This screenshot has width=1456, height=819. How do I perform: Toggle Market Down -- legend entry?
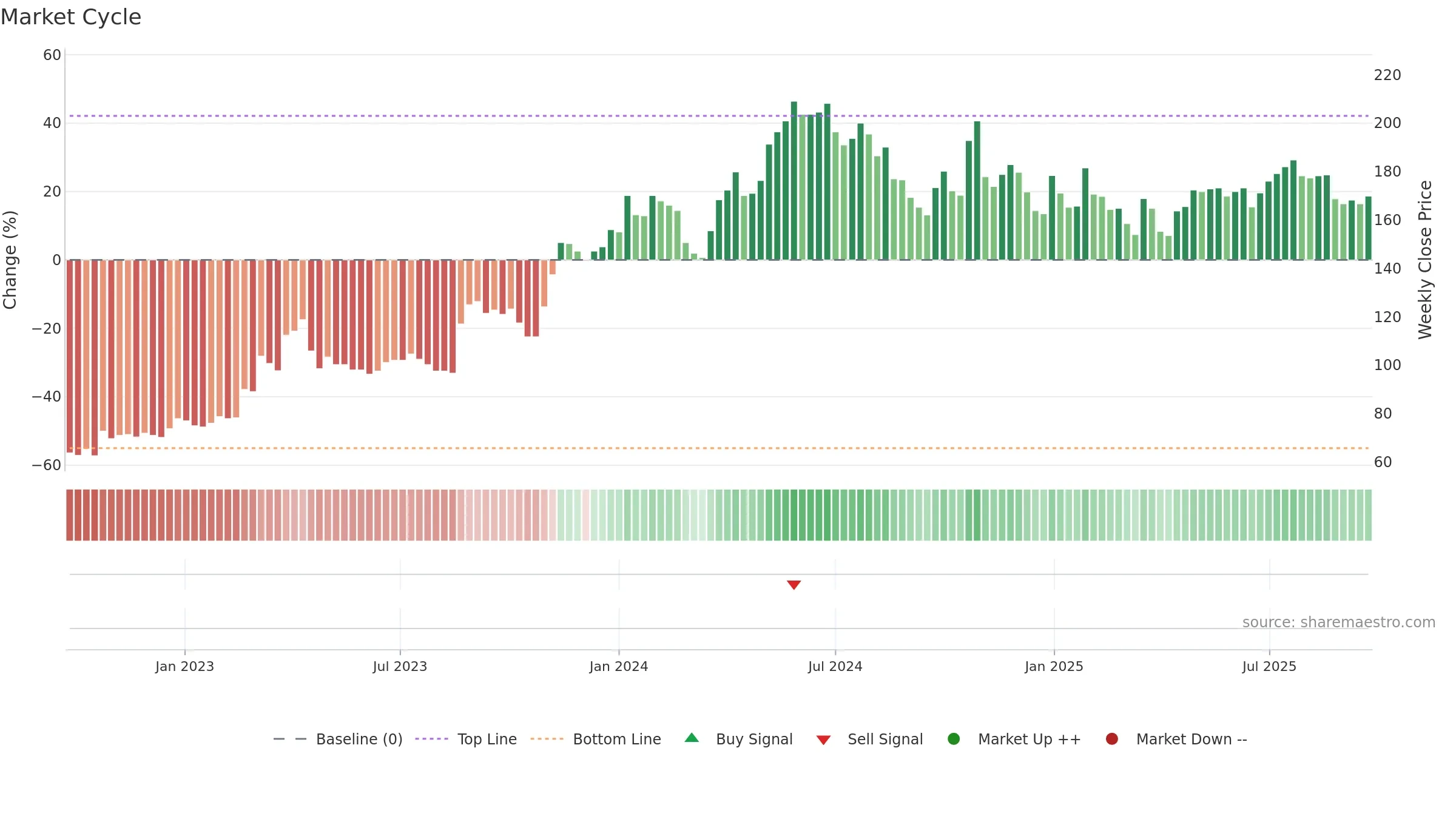tap(1176, 739)
